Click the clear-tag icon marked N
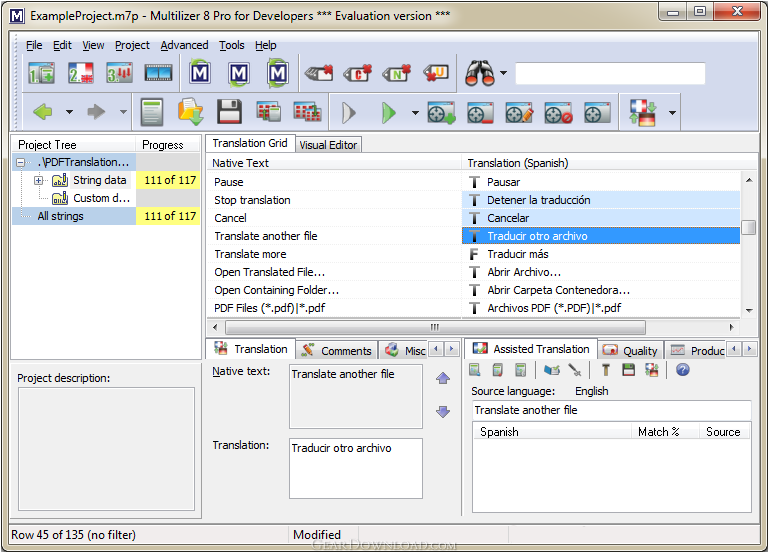This screenshot has height=553, width=769. pyautogui.click(x=397, y=74)
